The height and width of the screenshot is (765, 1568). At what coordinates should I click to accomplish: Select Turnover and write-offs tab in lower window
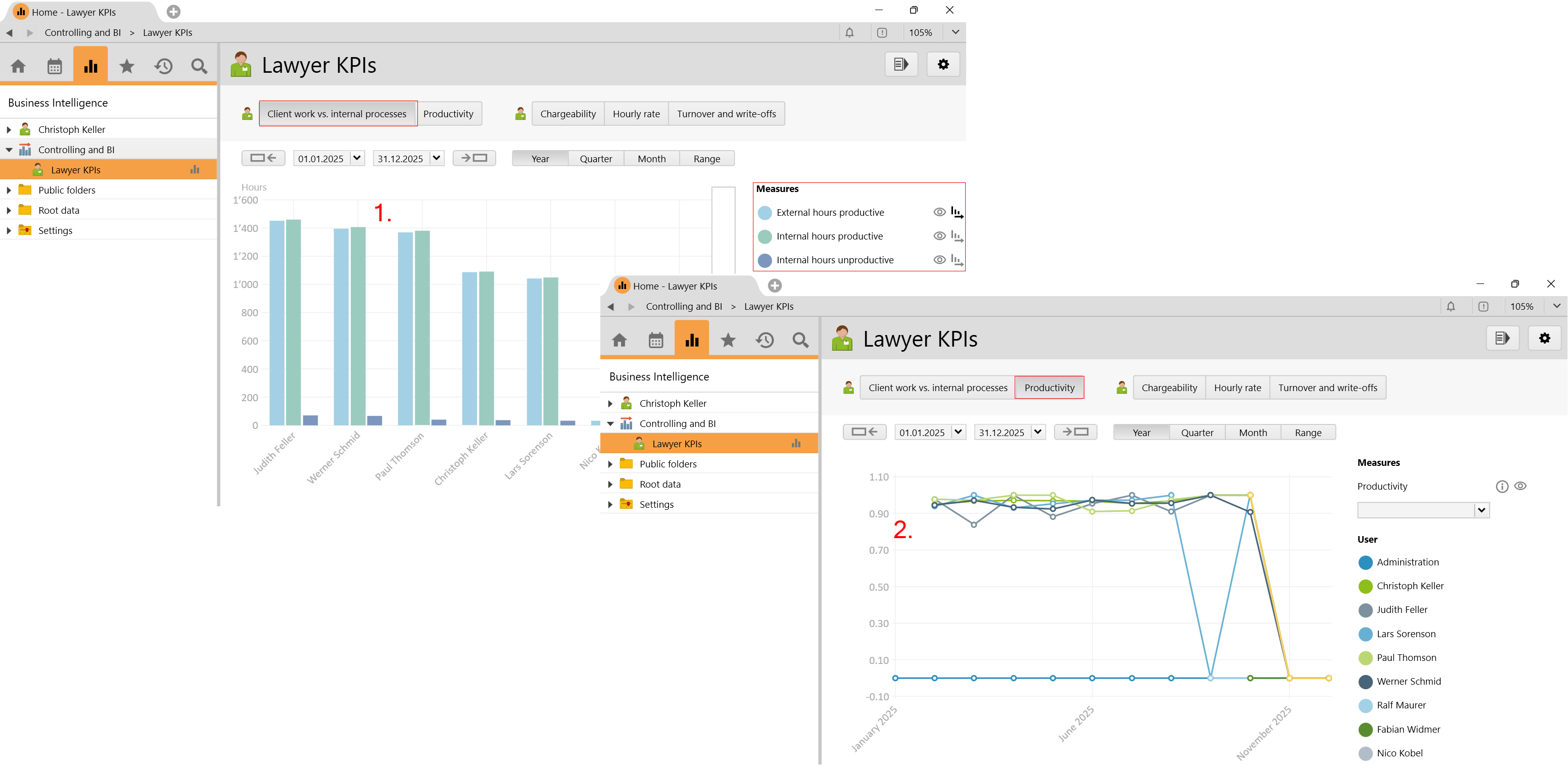pyautogui.click(x=1327, y=388)
